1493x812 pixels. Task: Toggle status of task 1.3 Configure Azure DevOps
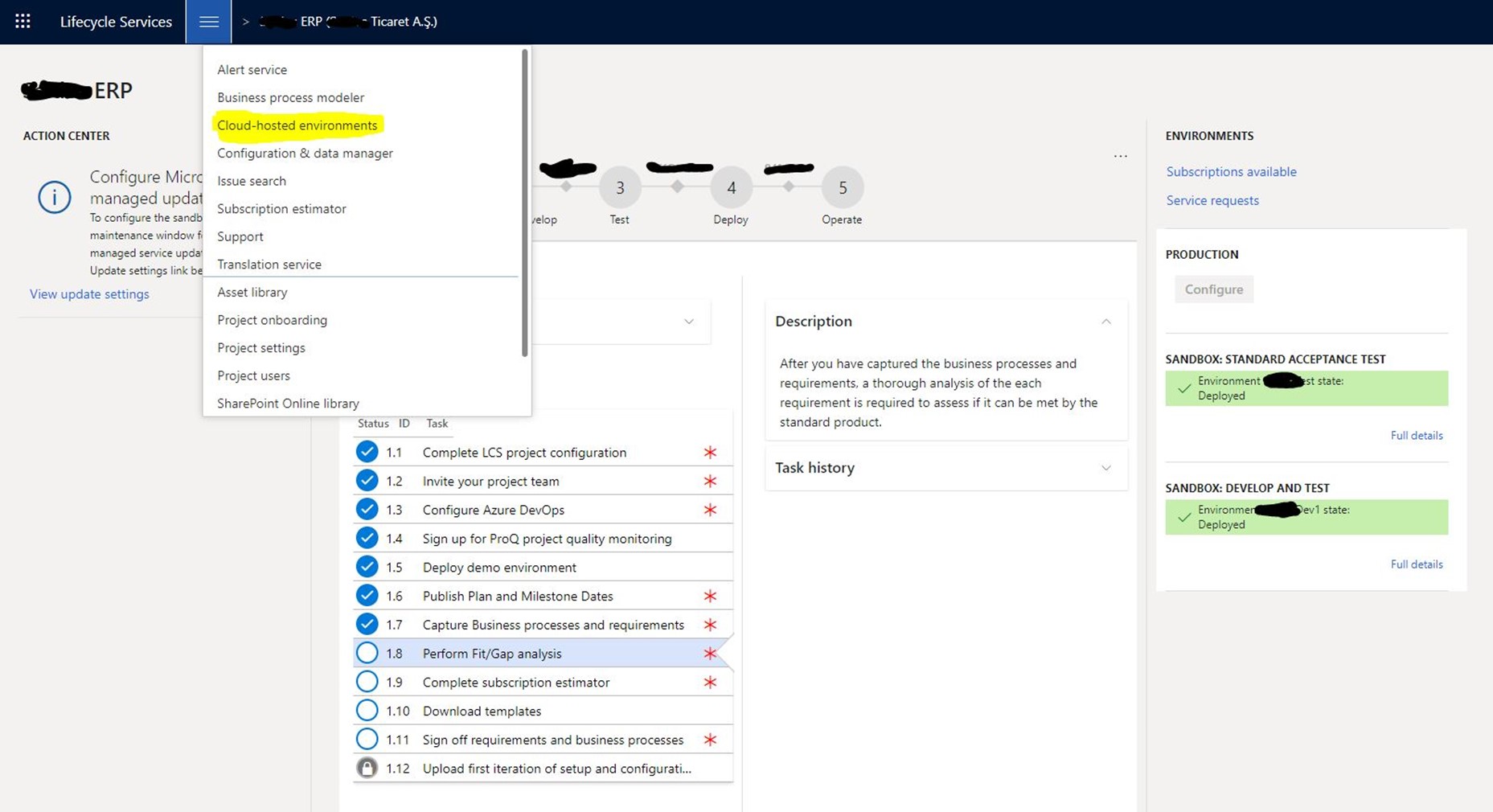click(x=367, y=510)
